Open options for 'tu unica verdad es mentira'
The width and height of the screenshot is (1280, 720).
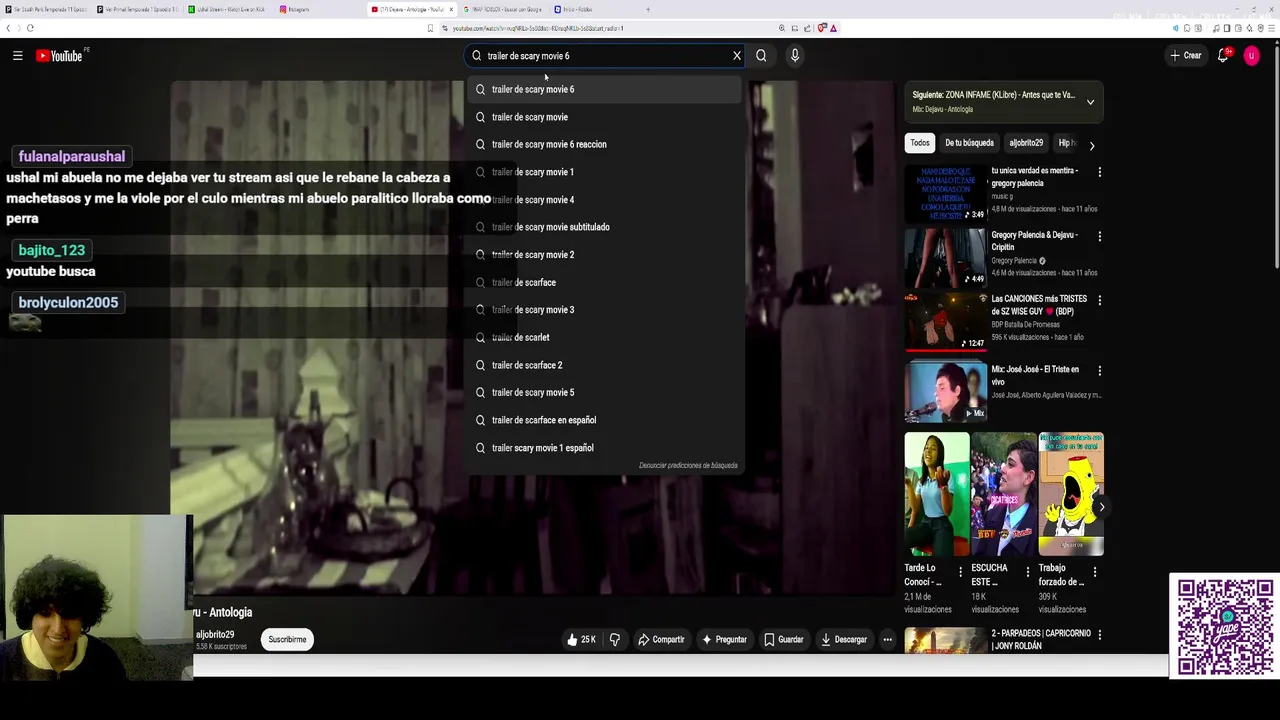[1099, 172]
